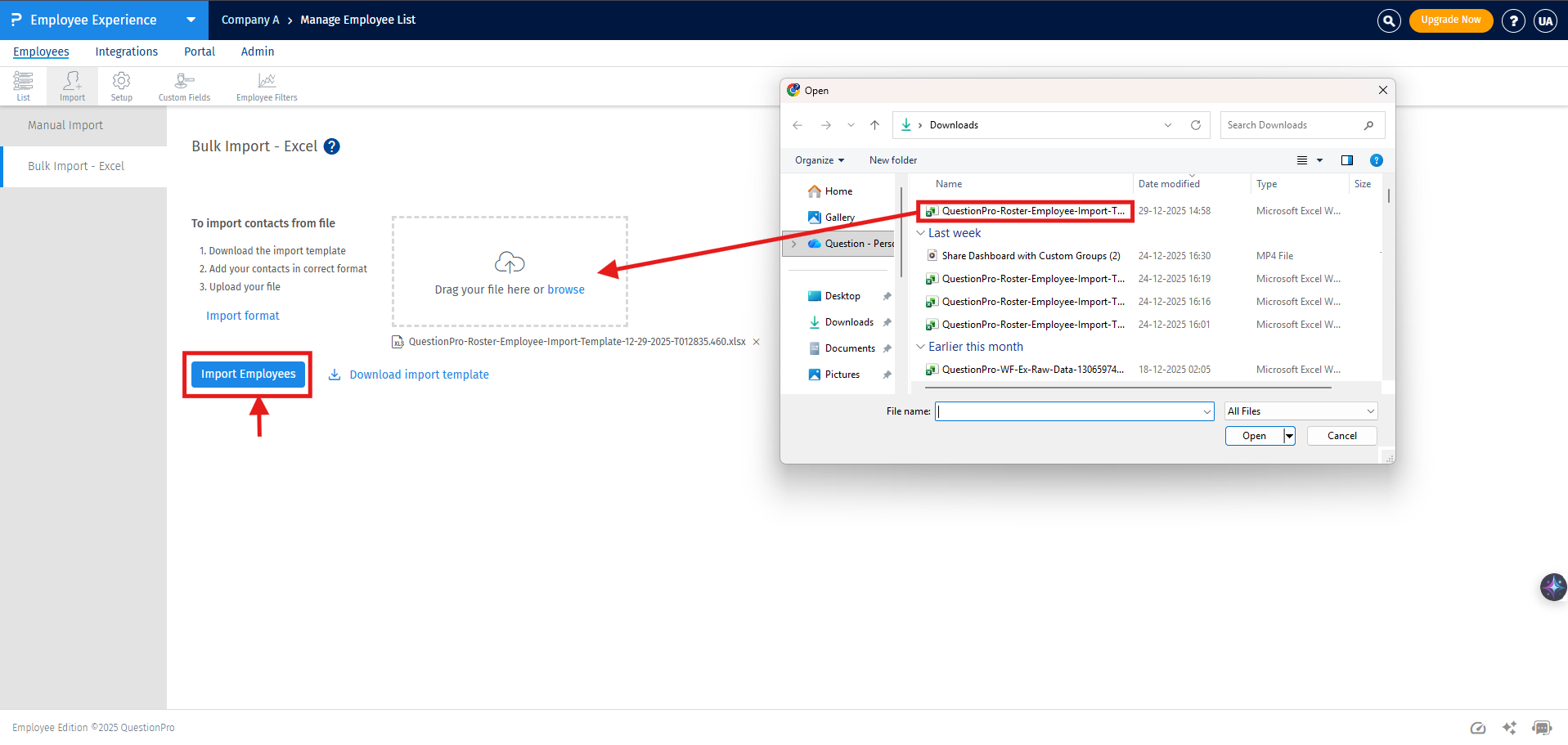Select Manual Import in the sidebar
This screenshot has width=1568, height=745.
click(x=83, y=126)
